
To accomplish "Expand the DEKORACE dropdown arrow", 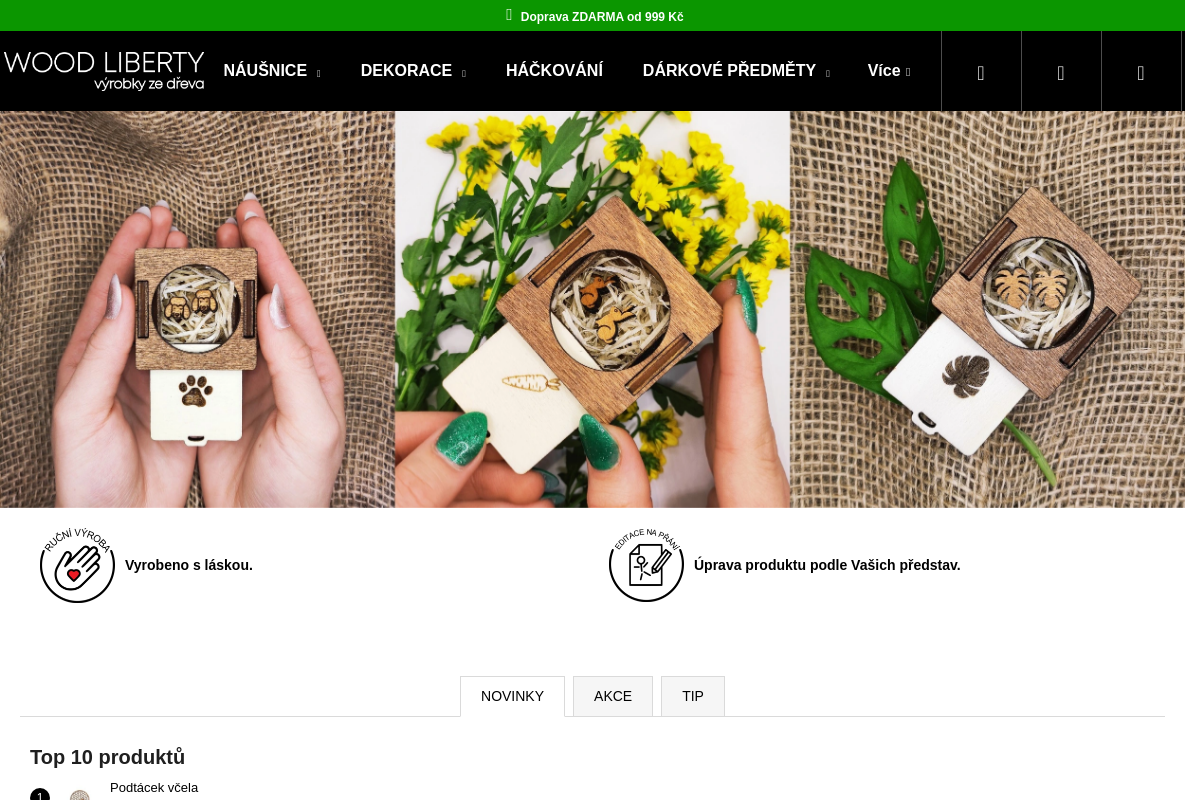I will [463, 74].
